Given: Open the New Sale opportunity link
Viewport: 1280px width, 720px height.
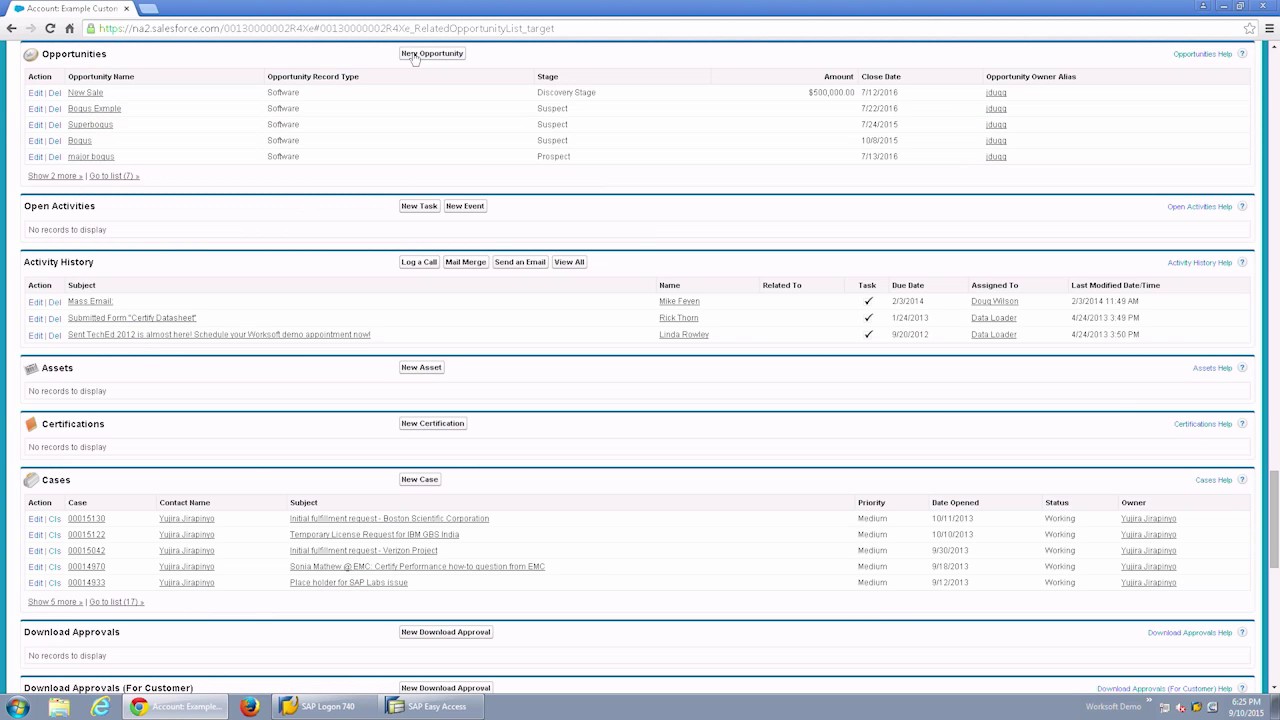Looking at the screenshot, I should click(85, 93).
